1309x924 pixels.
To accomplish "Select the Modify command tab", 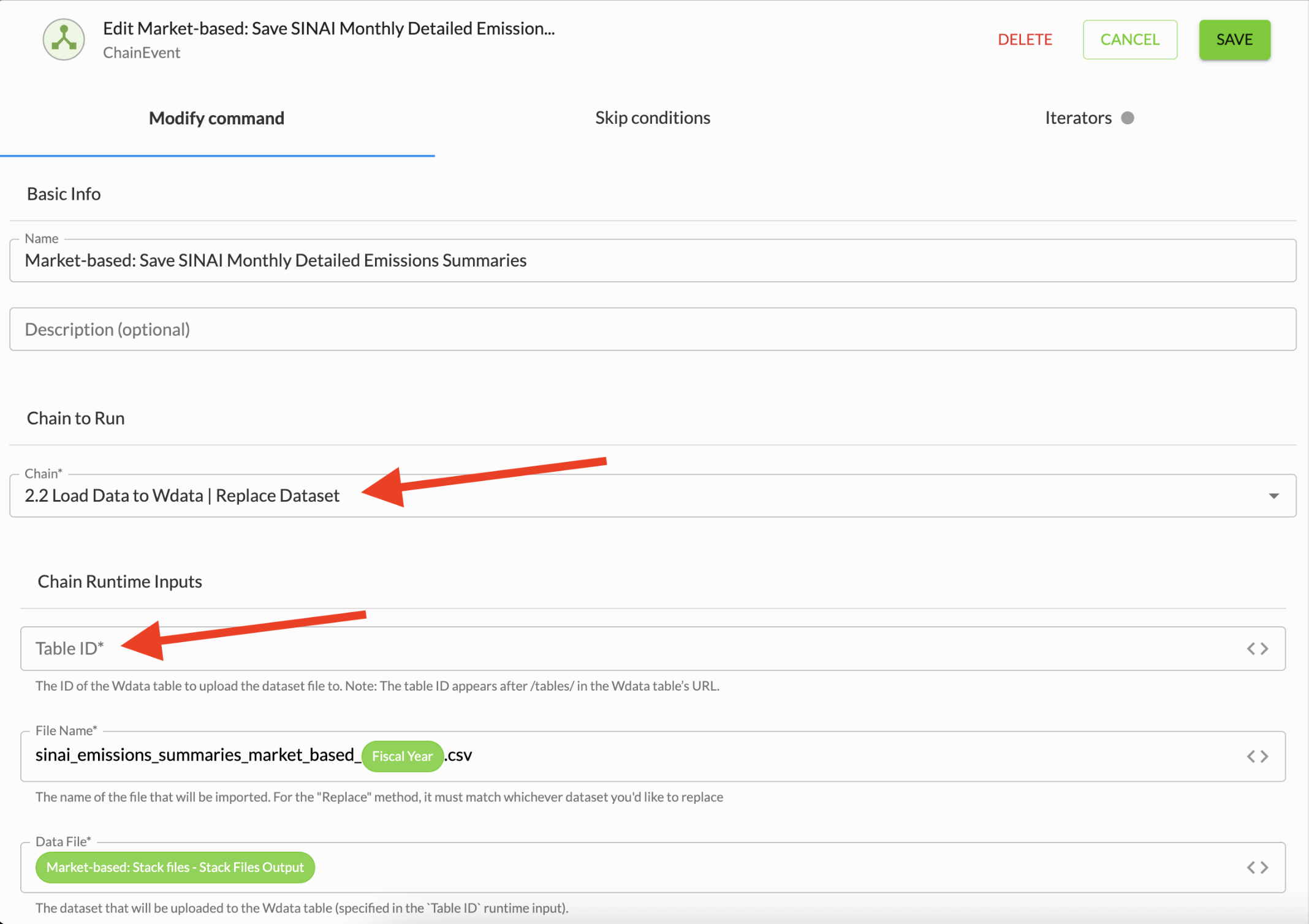I will [x=216, y=118].
